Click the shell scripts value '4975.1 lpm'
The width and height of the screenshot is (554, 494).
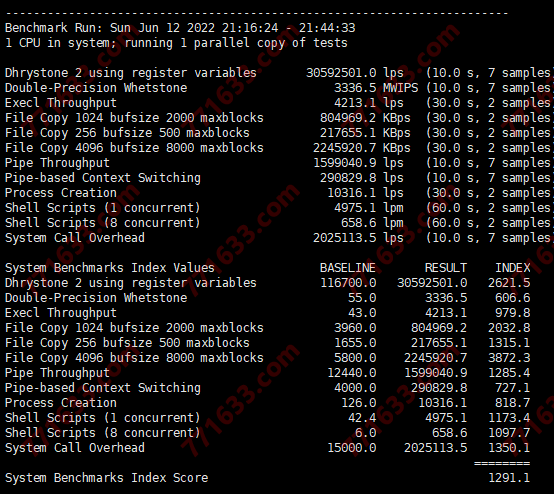tap(369, 208)
